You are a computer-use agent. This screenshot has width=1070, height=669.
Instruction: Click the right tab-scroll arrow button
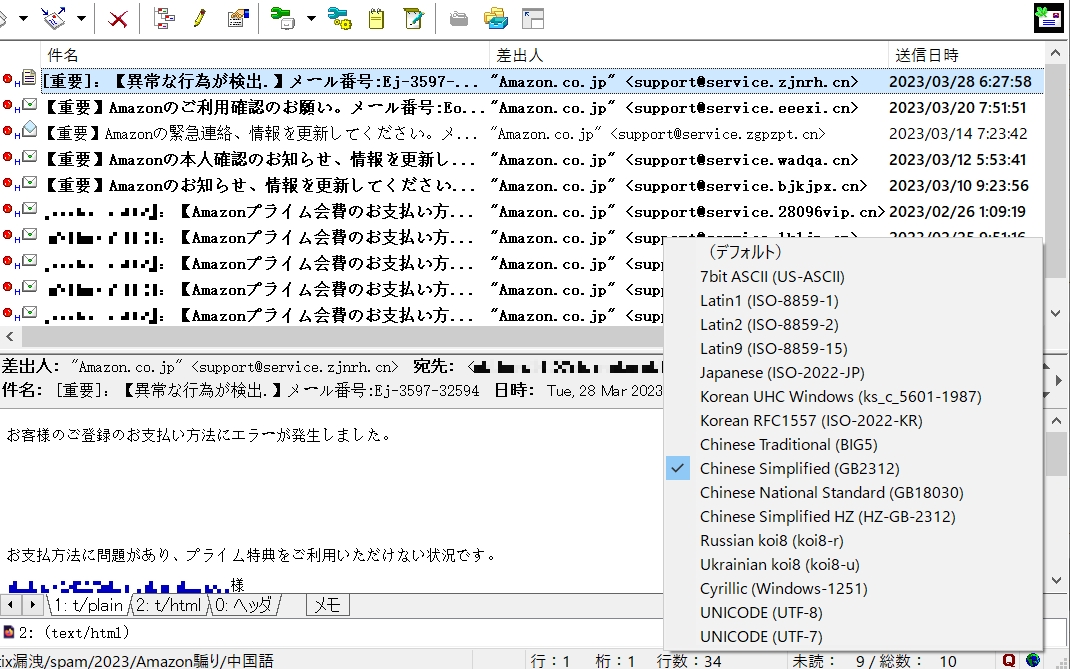[x=32, y=605]
